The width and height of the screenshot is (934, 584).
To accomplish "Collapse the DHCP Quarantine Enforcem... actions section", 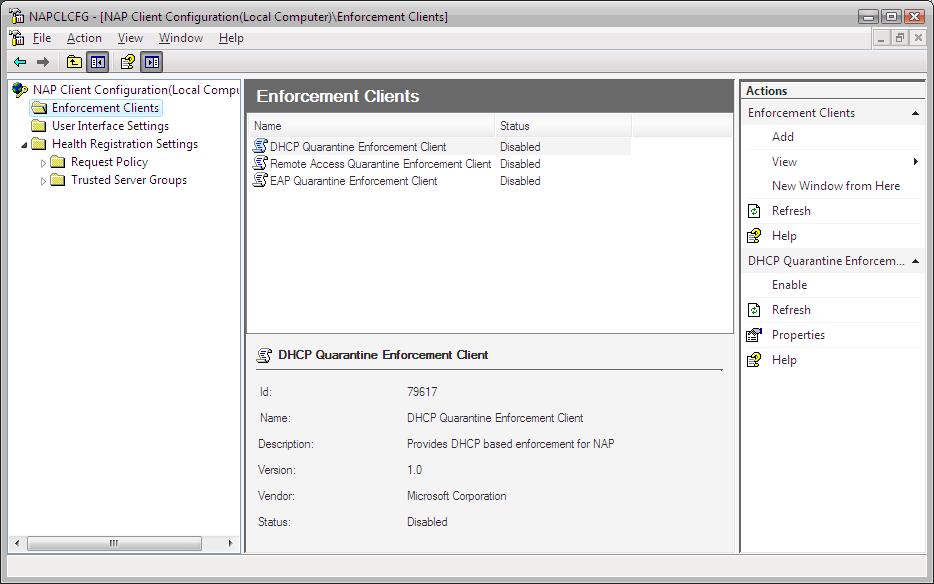I will pos(915,261).
